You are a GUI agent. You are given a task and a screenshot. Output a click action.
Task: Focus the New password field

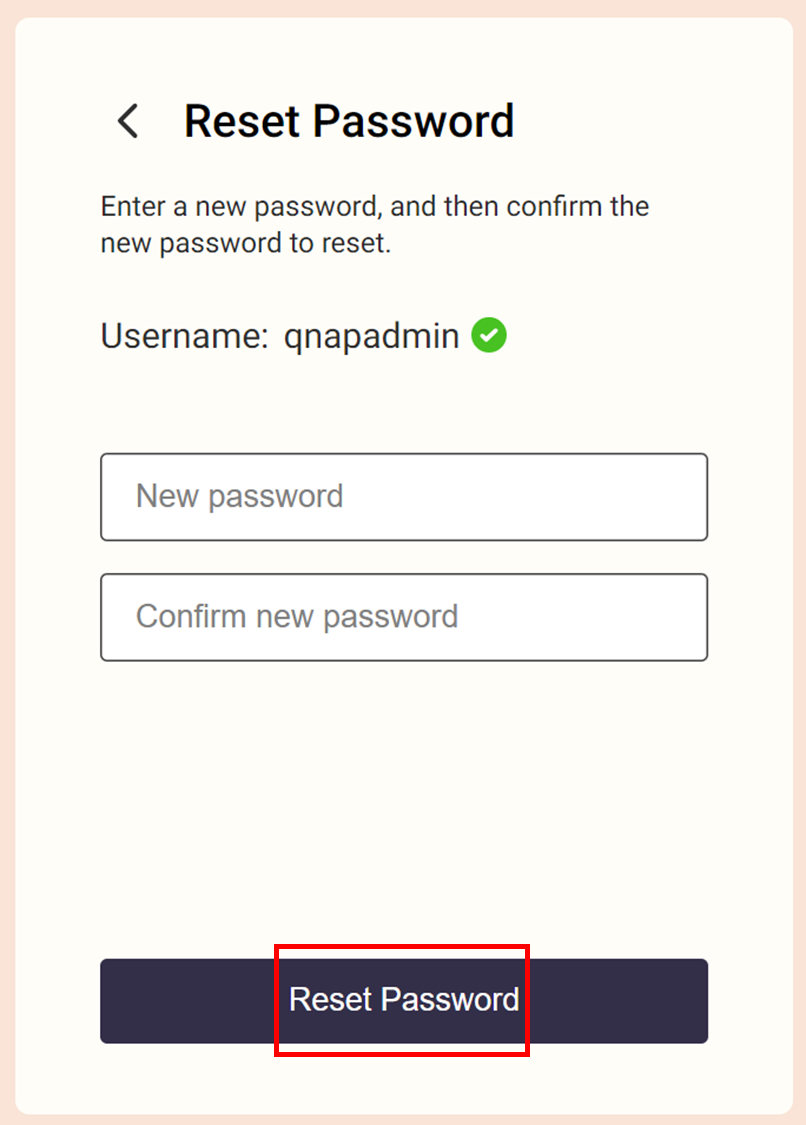pos(403,497)
